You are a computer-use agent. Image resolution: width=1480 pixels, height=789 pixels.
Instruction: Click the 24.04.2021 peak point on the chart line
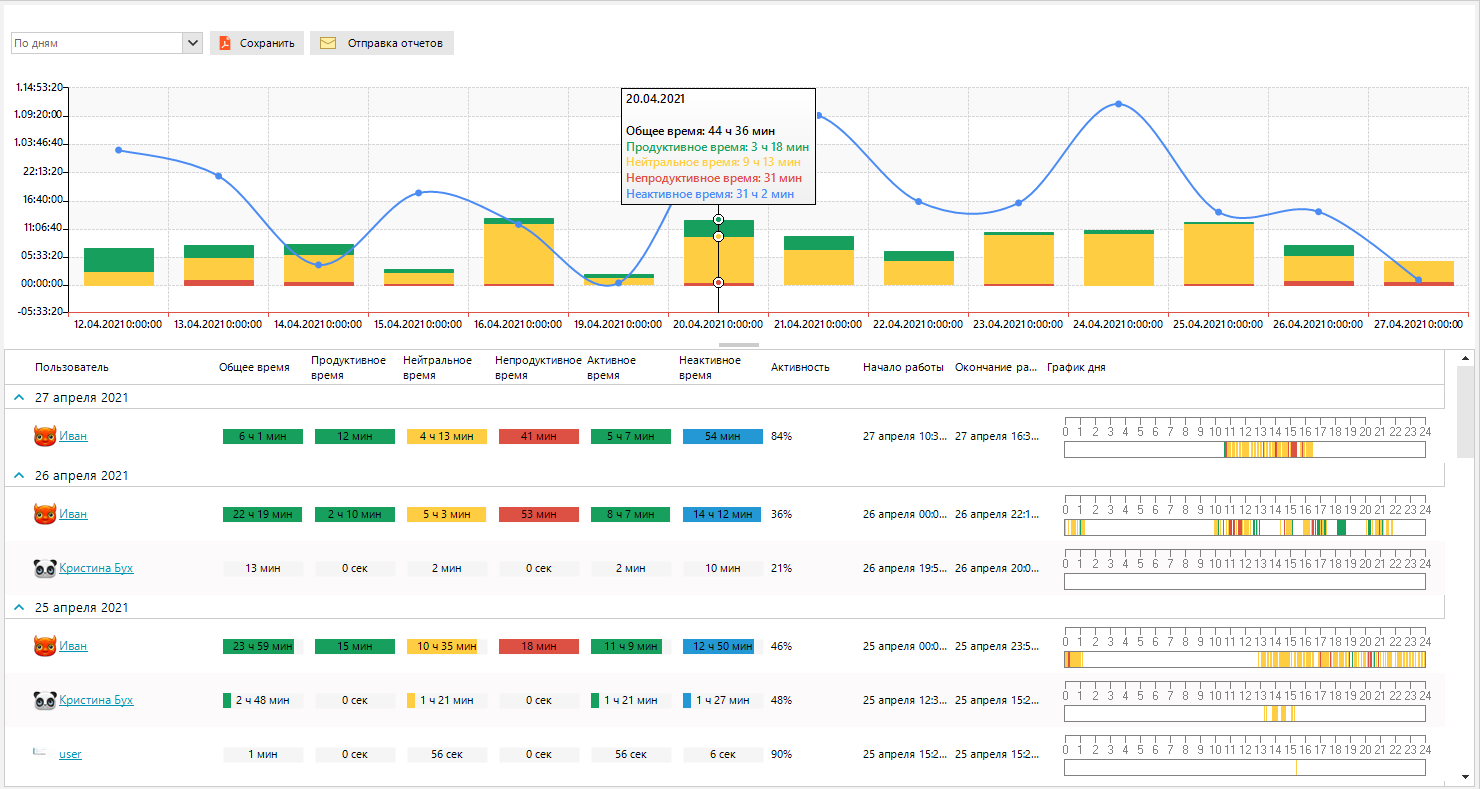coord(1119,104)
